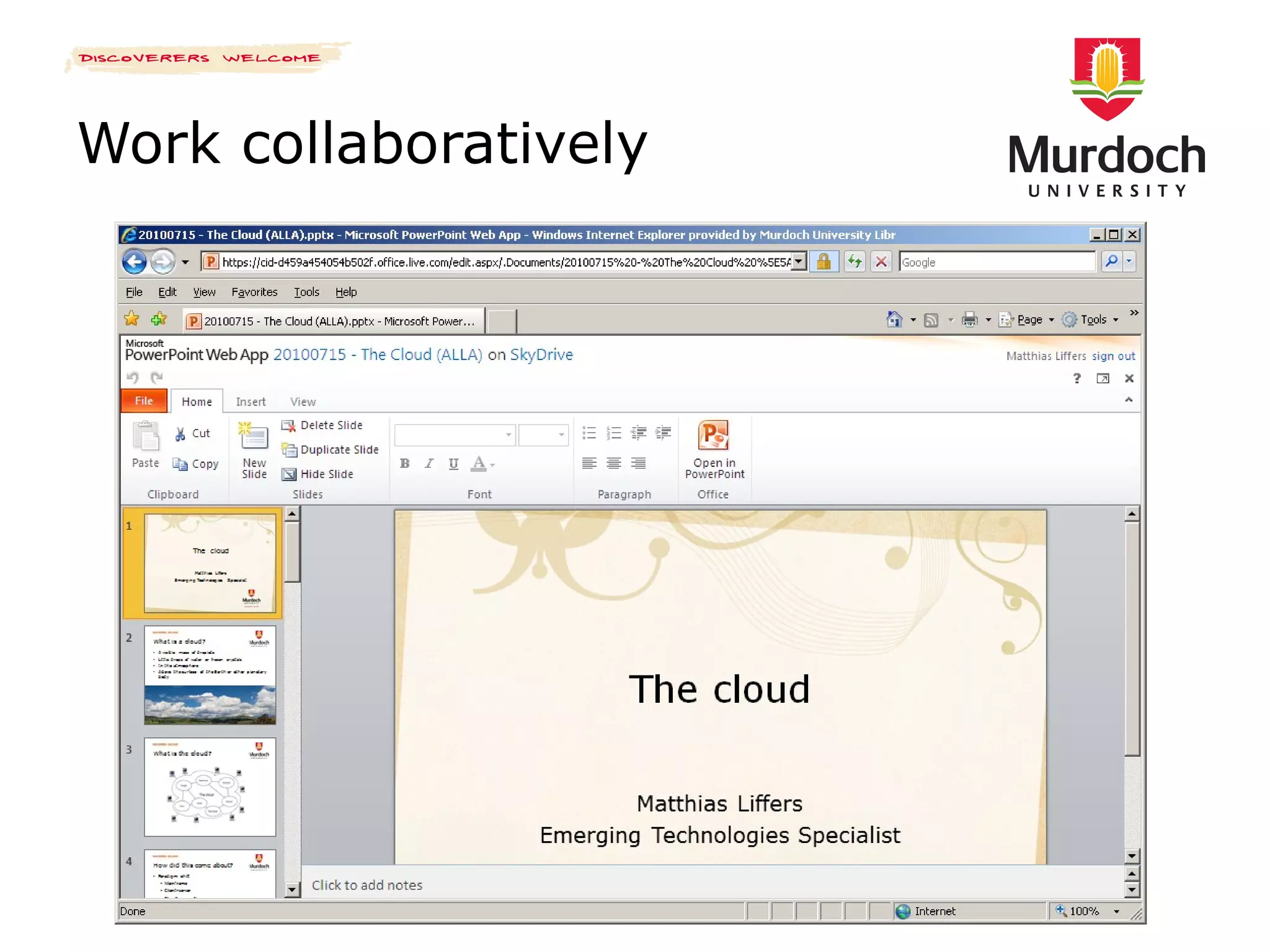This screenshot has width=1270, height=952.
Task: Click New Slide button icon
Action: pos(254,436)
